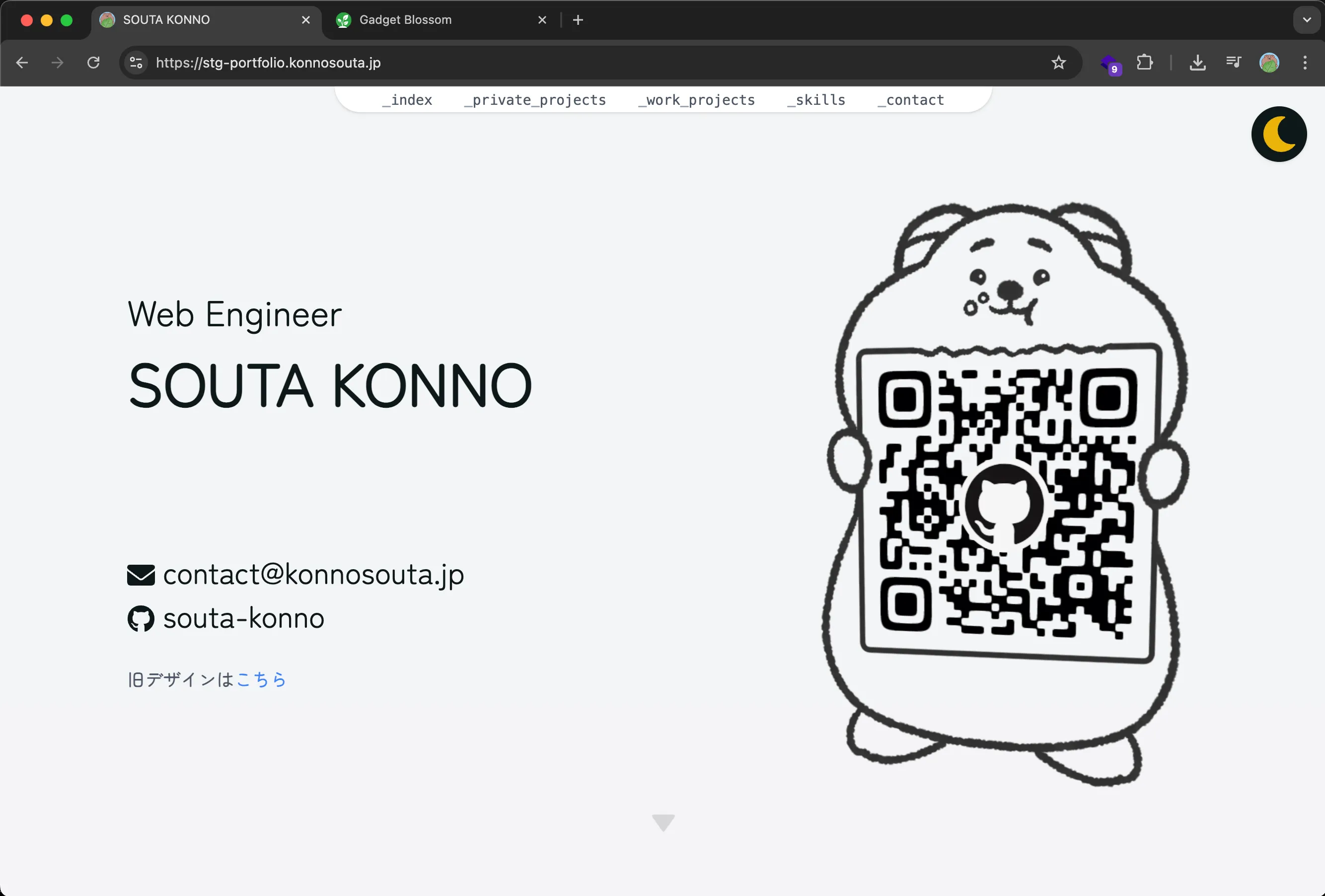Open the Chrome profile avatar
Viewport: 1325px width, 896px height.
tap(1268, 63)
